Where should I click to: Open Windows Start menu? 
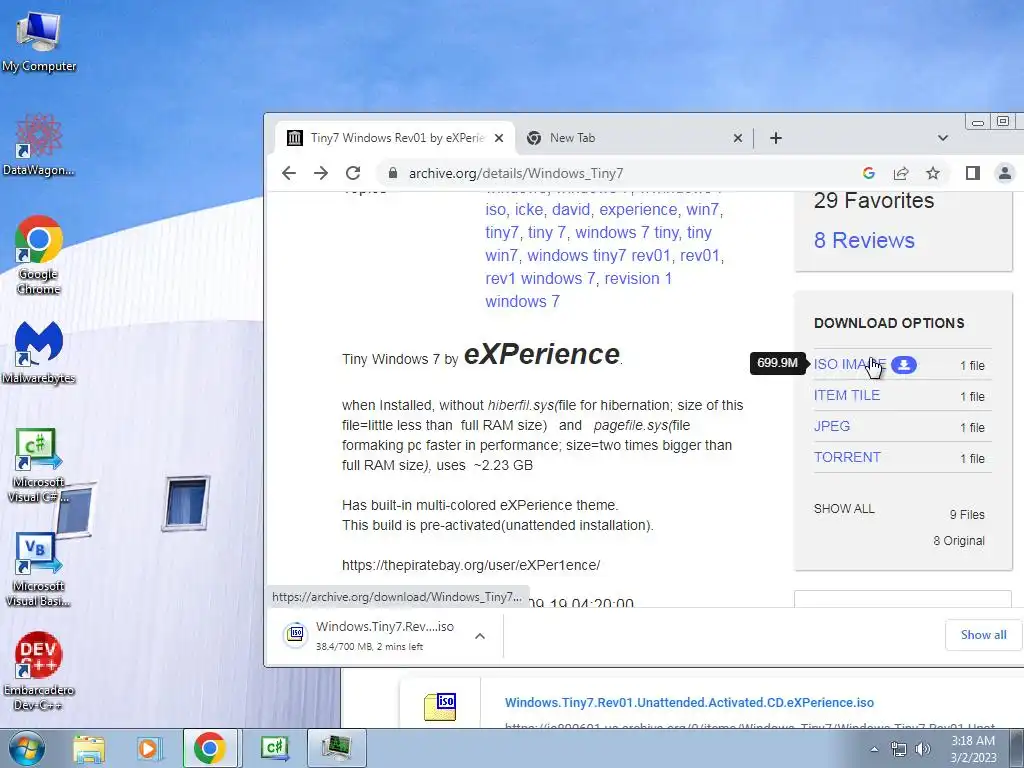[x=26, y=748]
